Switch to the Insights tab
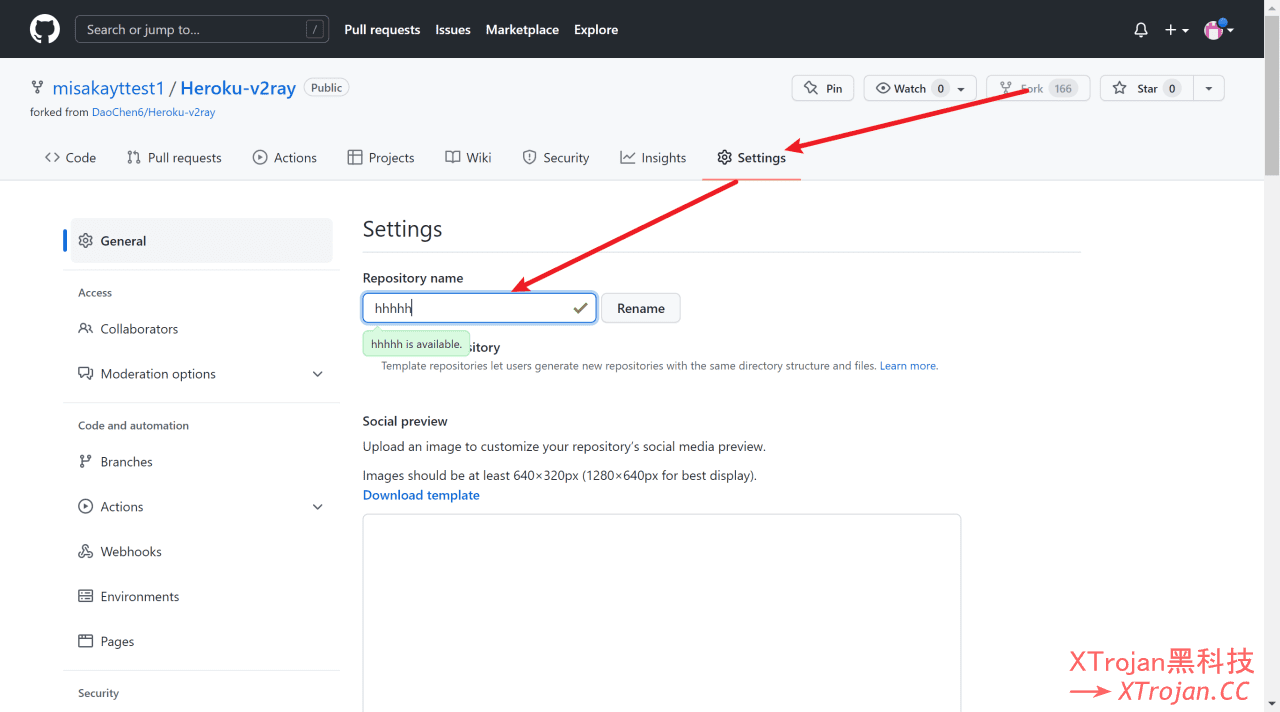1280x712 pixels. click(x=653, y=157)
